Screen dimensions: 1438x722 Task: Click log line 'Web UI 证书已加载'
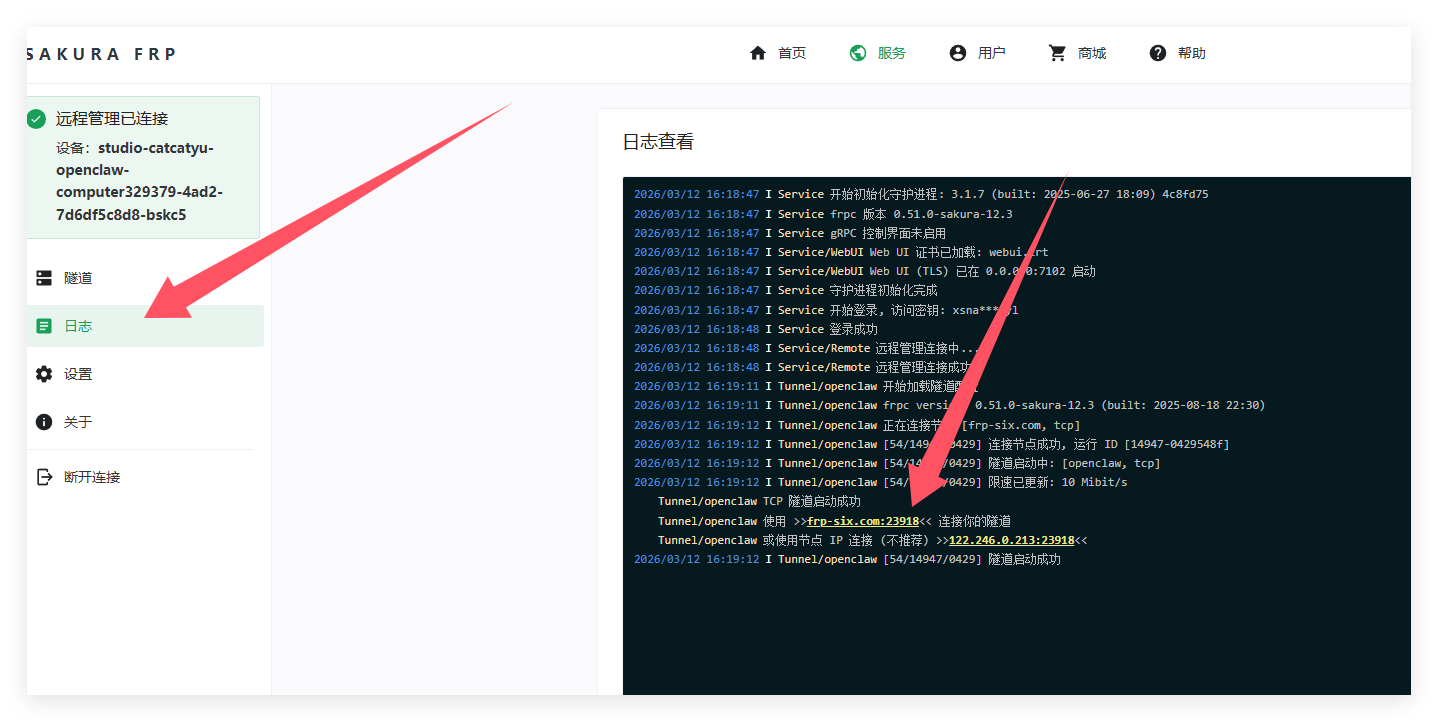pos(841,252)
